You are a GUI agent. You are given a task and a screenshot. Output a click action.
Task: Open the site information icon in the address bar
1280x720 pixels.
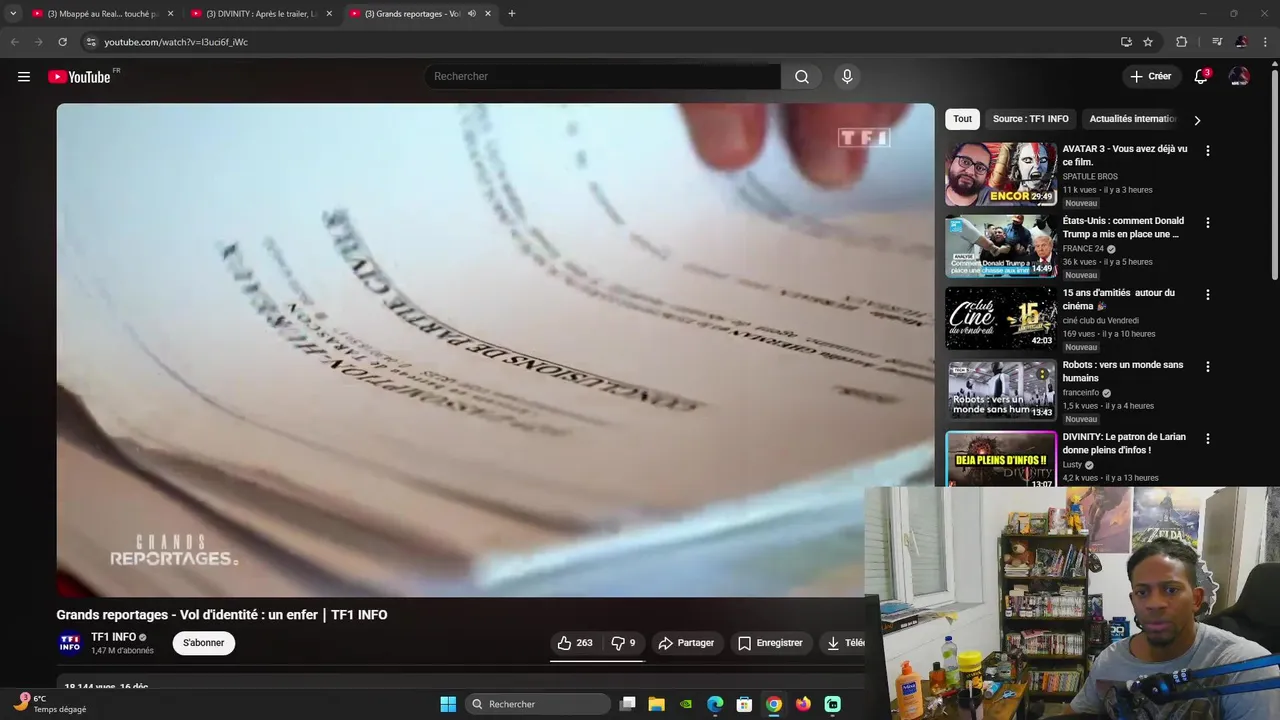[x=91, y=42]
